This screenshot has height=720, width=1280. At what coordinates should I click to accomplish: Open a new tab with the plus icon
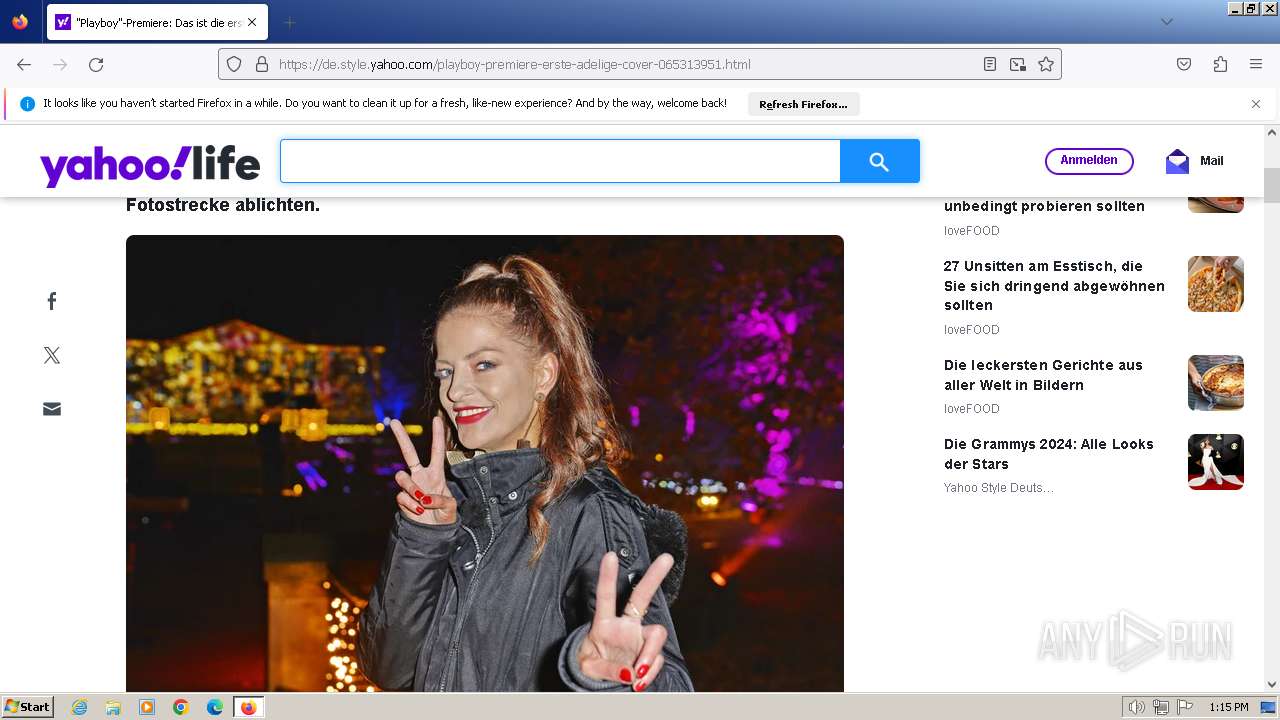(x=289, y=22)
